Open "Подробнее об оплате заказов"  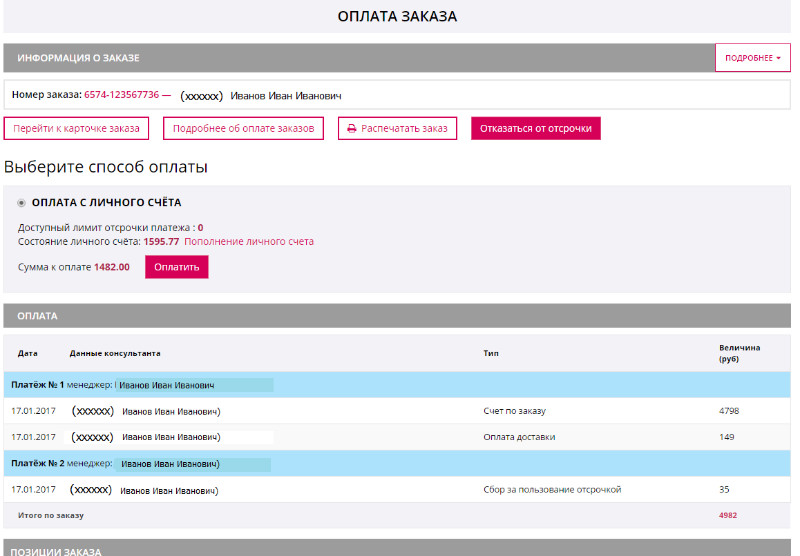pyautogui.click(x=243, y=129)
